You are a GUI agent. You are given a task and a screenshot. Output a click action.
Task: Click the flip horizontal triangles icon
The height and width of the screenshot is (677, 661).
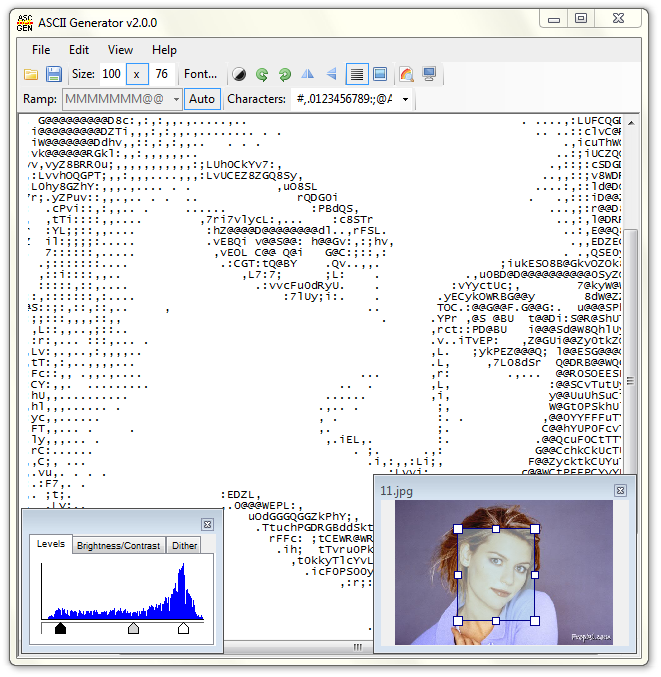(x=308, y=74)
